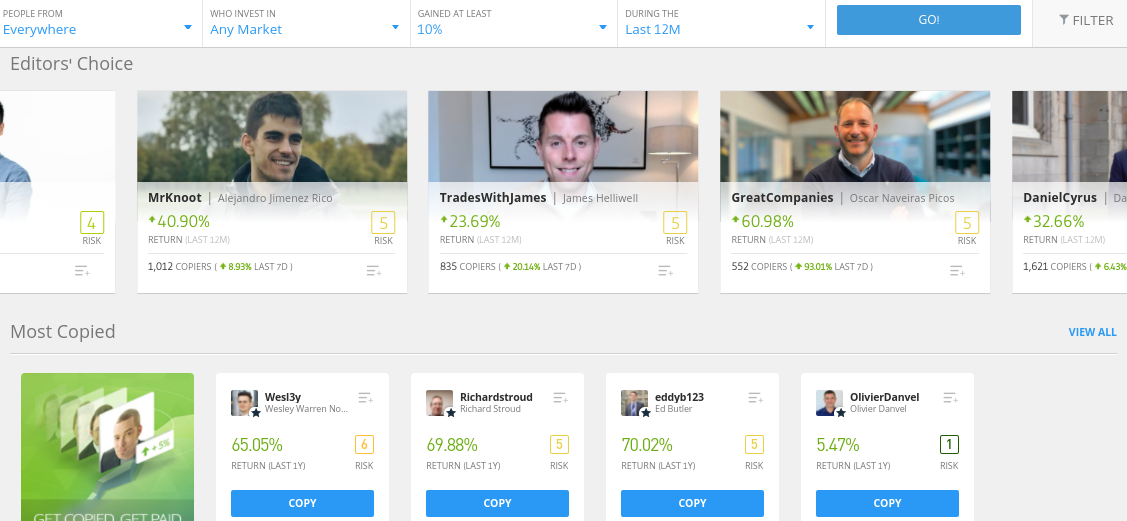This screenshot has width=1127, height=521.
Task: Copy eddyb123 trader
Action: pos(692,503)
